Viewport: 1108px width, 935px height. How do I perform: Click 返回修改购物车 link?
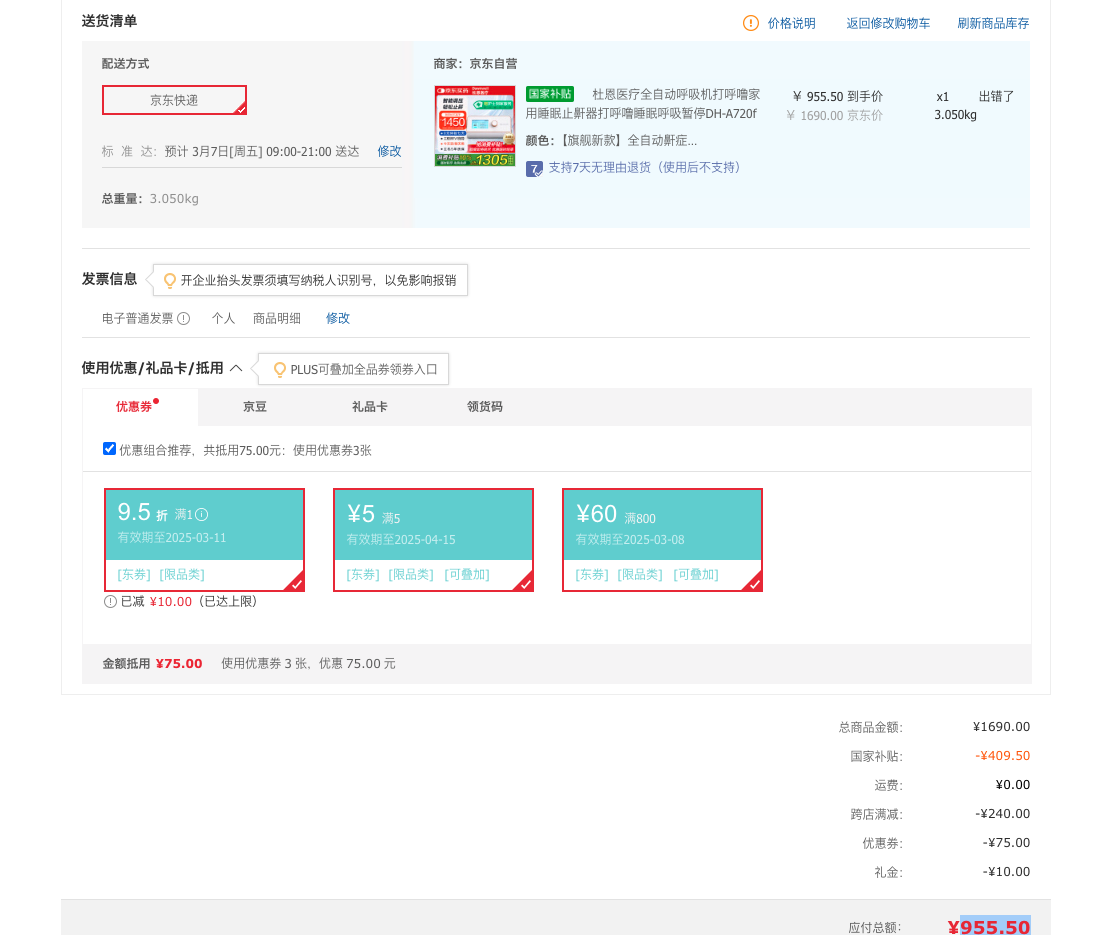pos(888,23)
